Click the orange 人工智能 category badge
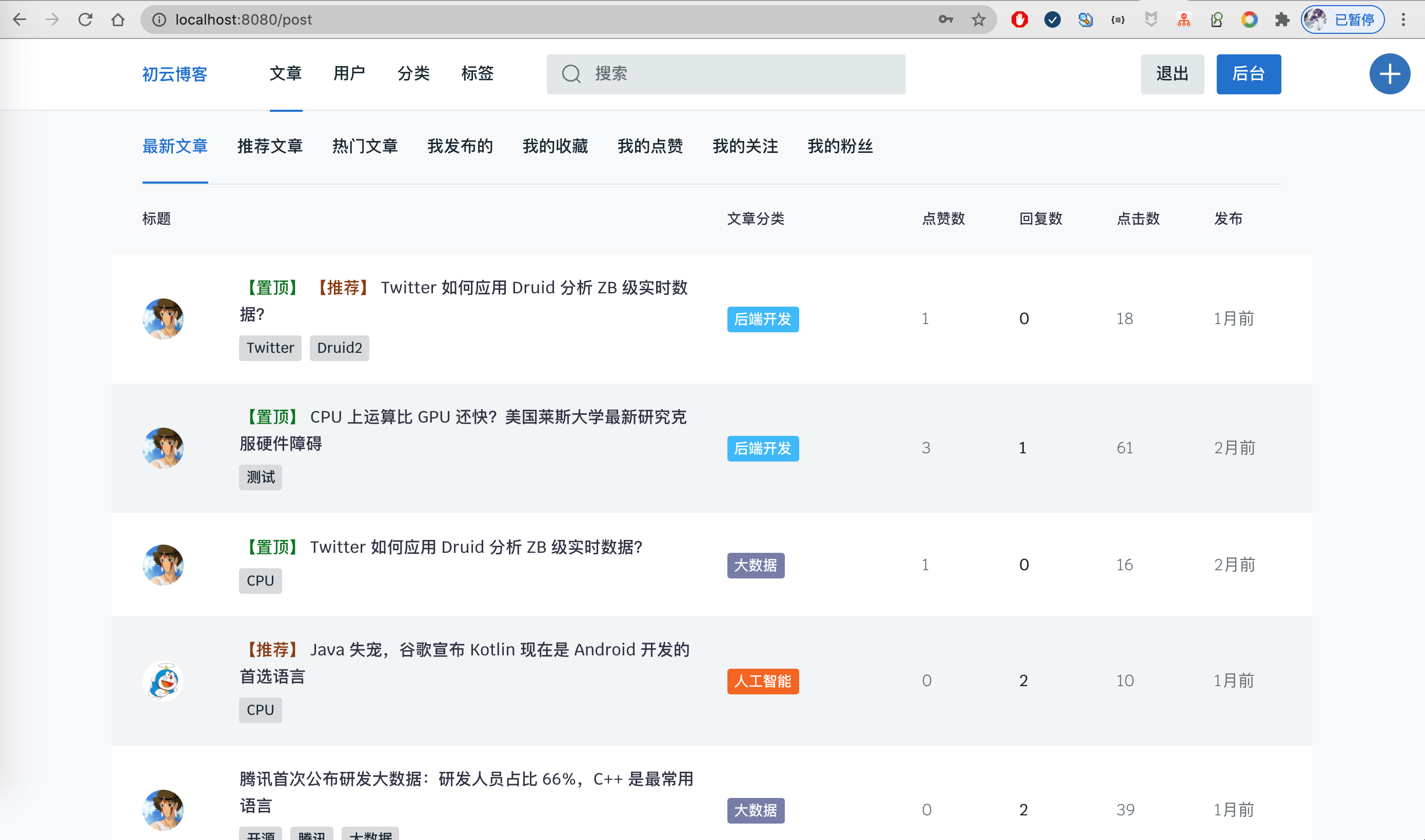 pos(763,681)
